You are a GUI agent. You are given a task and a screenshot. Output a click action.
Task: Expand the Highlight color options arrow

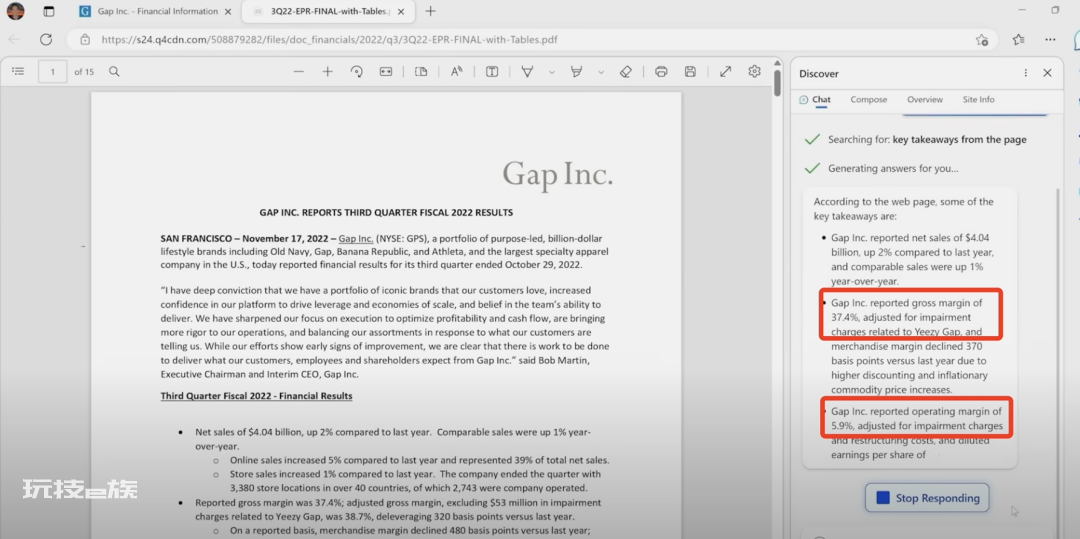tap(601, 72)
